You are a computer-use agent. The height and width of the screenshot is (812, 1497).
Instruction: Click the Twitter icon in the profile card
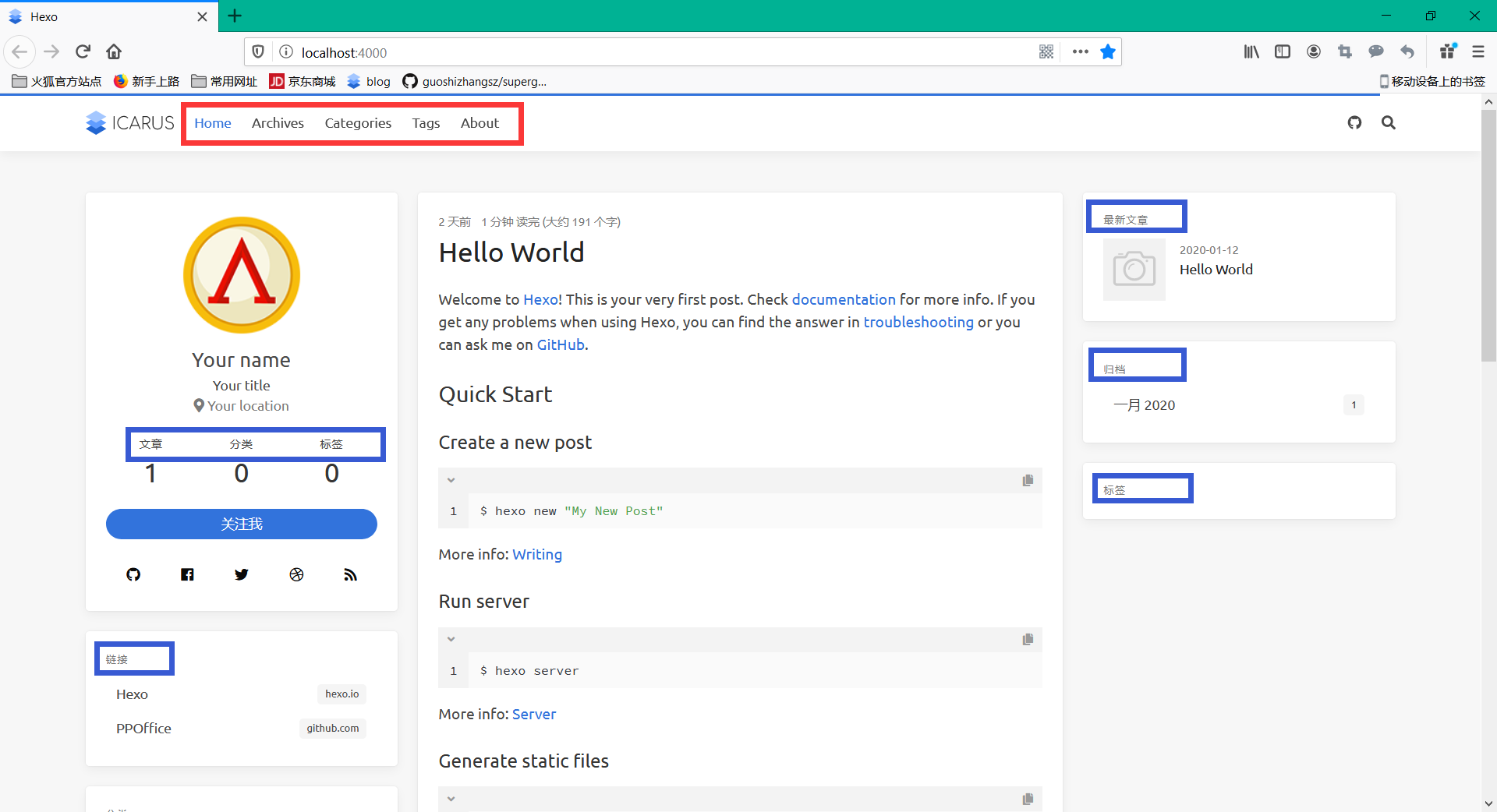click(x=242, y=574)
